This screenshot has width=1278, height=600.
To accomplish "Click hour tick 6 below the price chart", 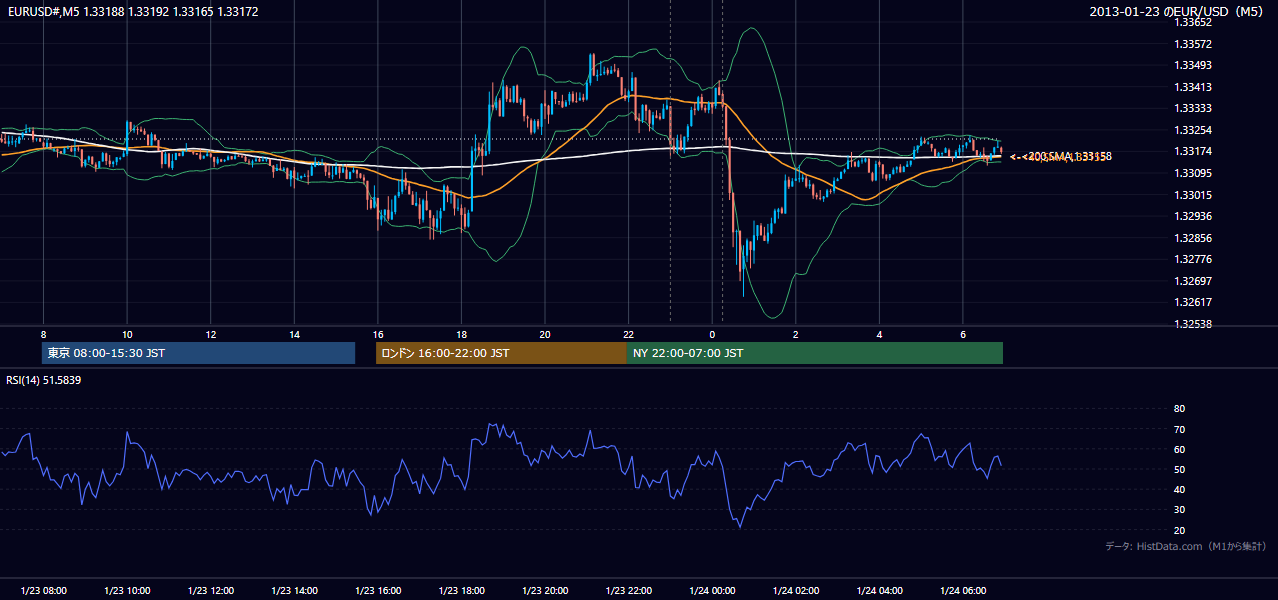I will click(x=962, y=334).
